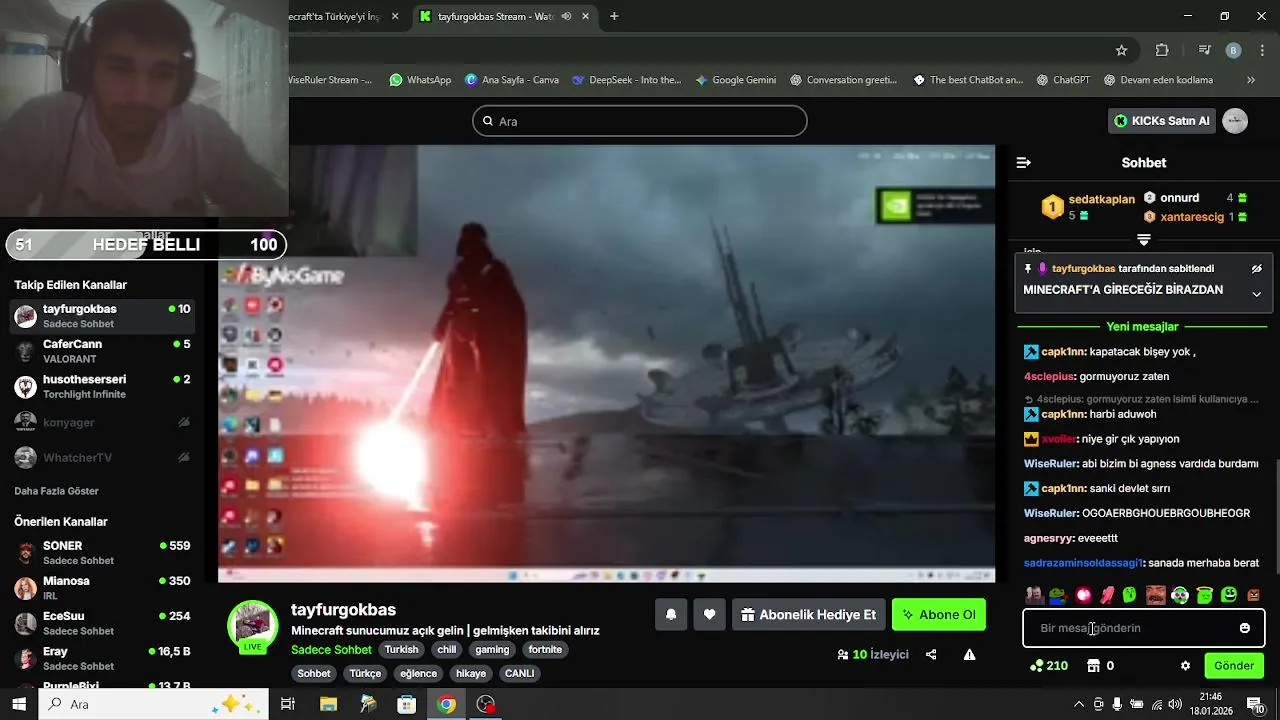The height and width of the screenshot is (720, 1280).
Task: Click the Pepe frog emote
Action: [x=1059, y=595]
